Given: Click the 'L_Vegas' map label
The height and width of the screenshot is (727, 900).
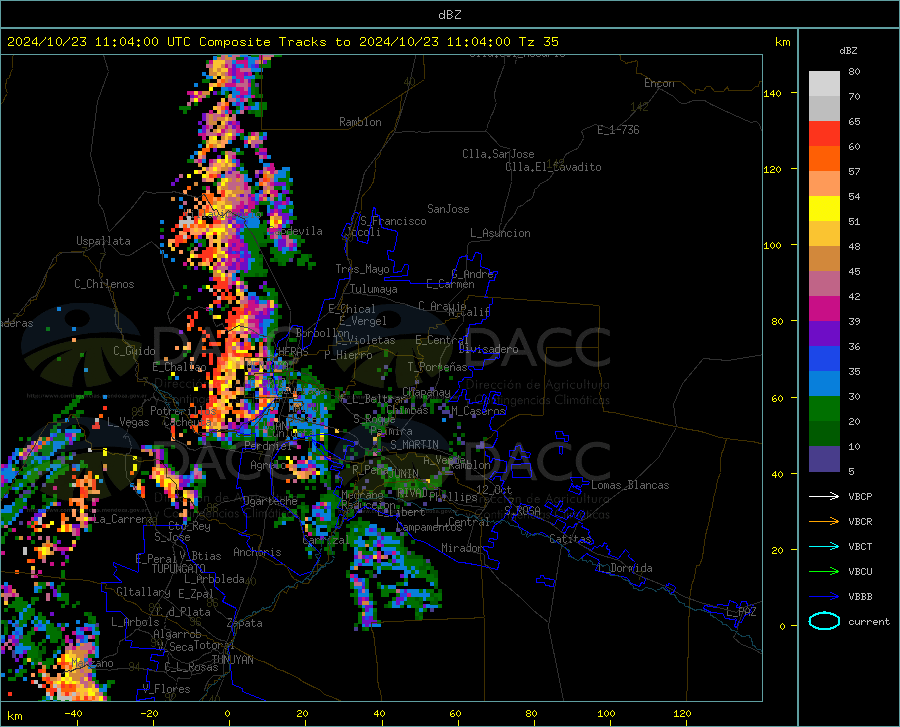Looking at the screenshot, I should click(128, 422).
